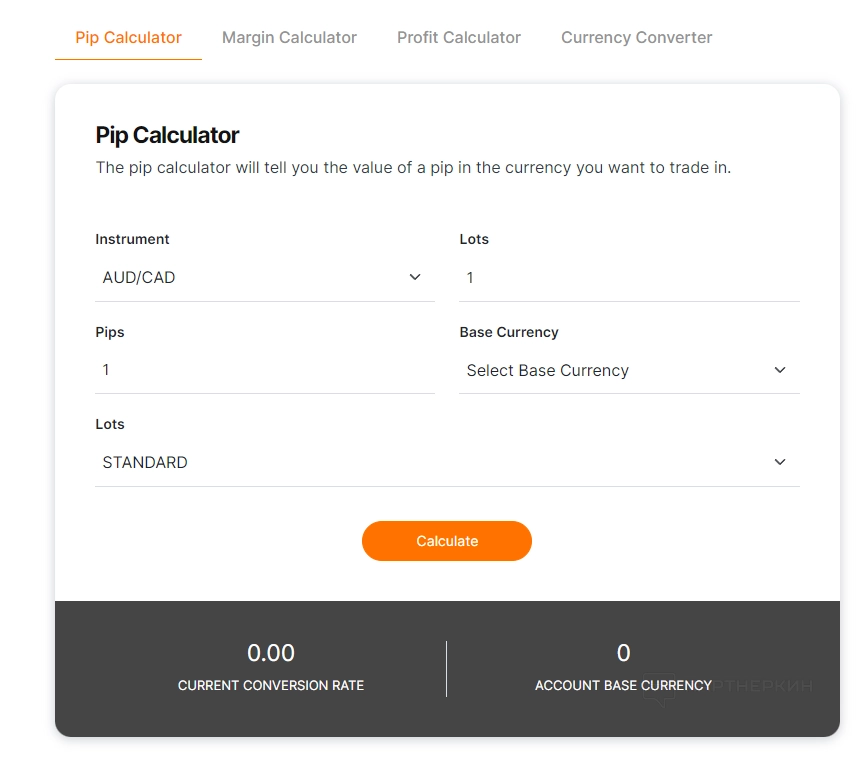Open the AUD/CAD Instrument dropdown

tap(250, 278)
